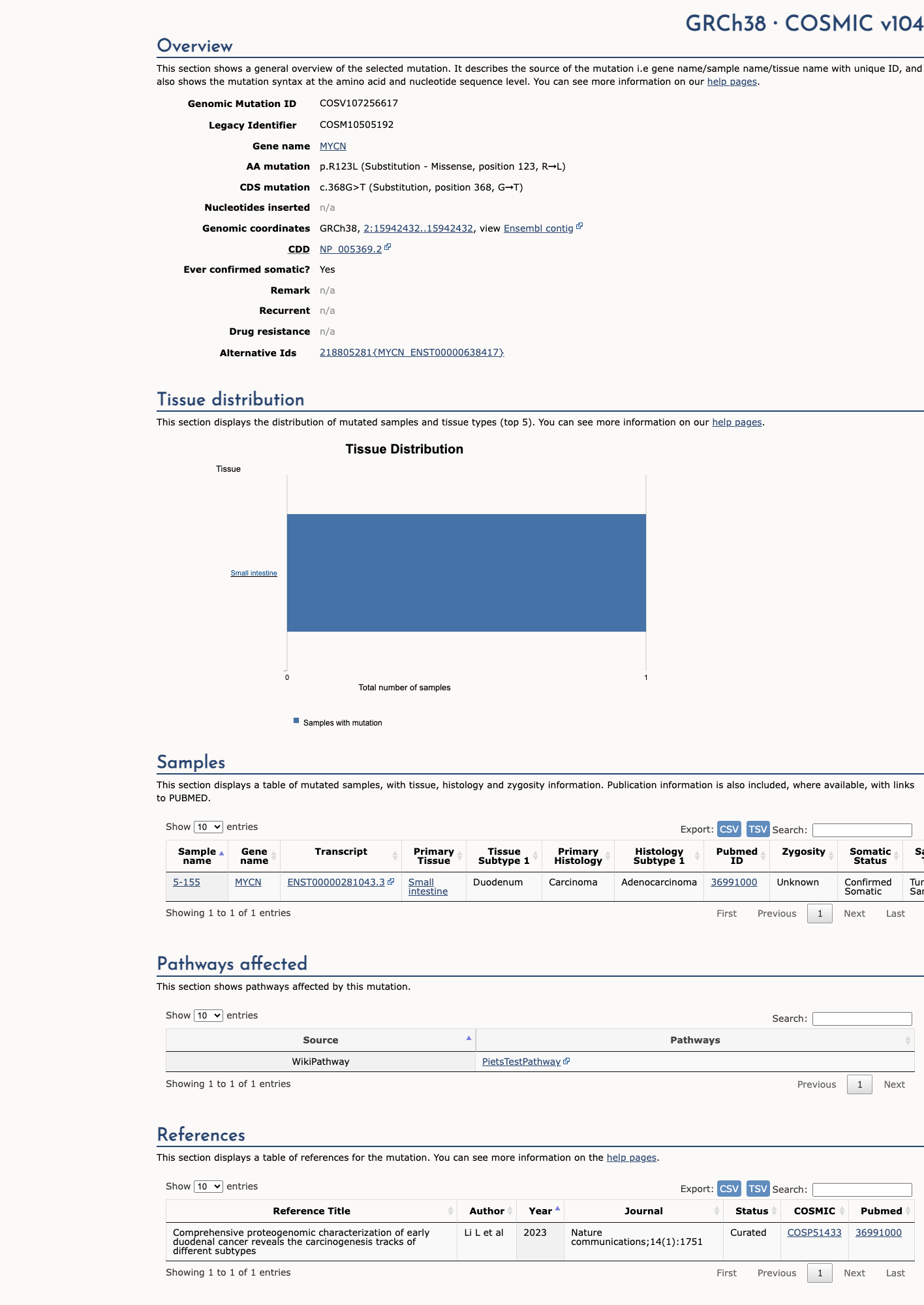Screen dimensions: 924x1305
Task: Click external link icon beside PietsTestPathway
Action: click(x=566, y=1061)
